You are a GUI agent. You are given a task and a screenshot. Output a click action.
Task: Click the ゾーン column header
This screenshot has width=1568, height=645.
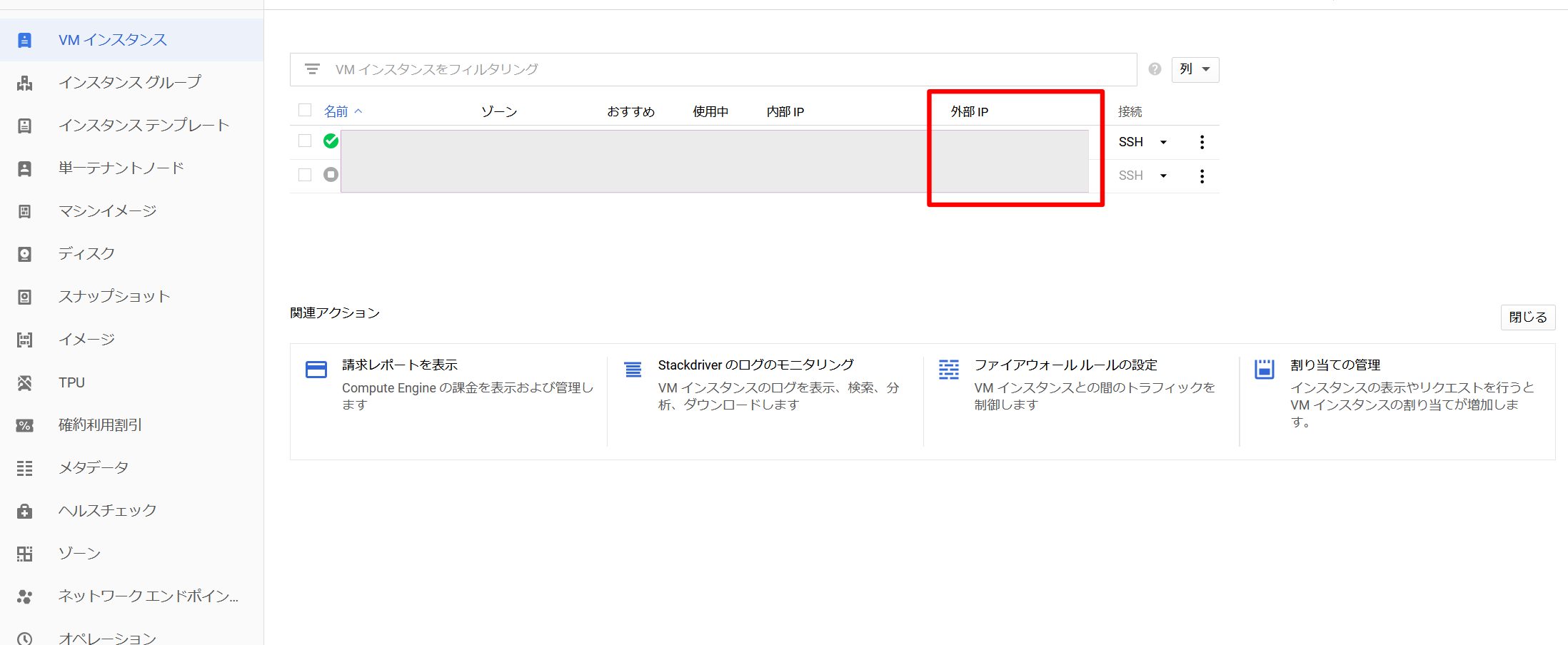pos(499,111)
